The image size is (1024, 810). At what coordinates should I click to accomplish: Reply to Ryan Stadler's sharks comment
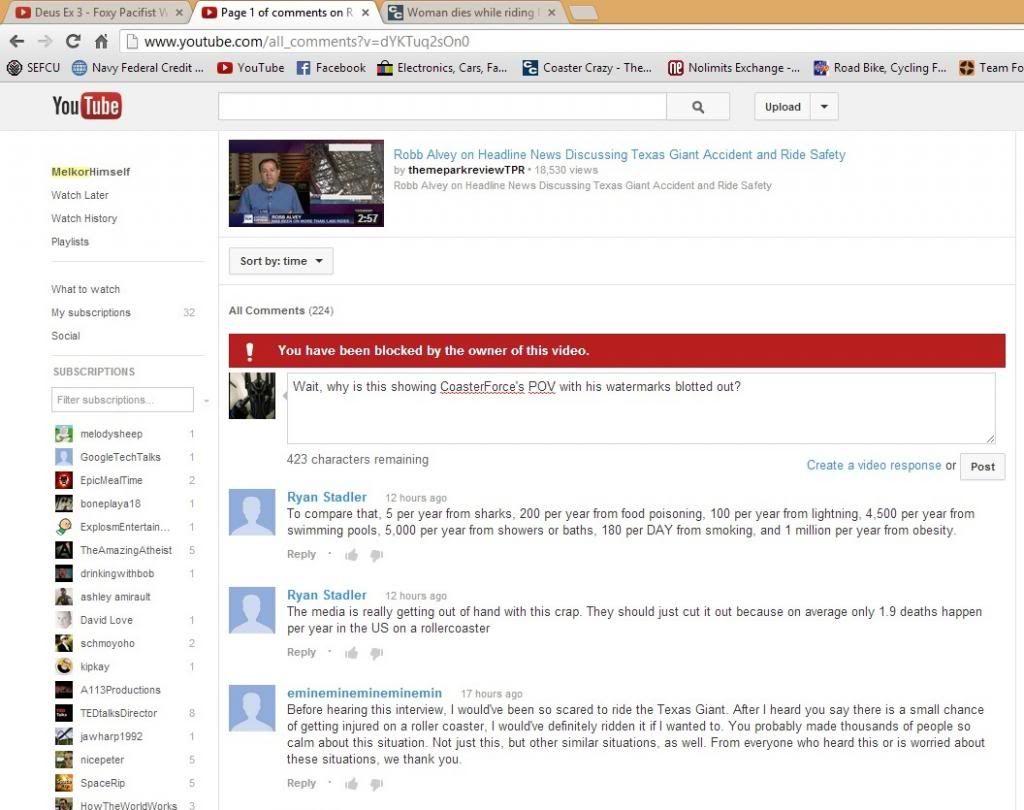301,554
